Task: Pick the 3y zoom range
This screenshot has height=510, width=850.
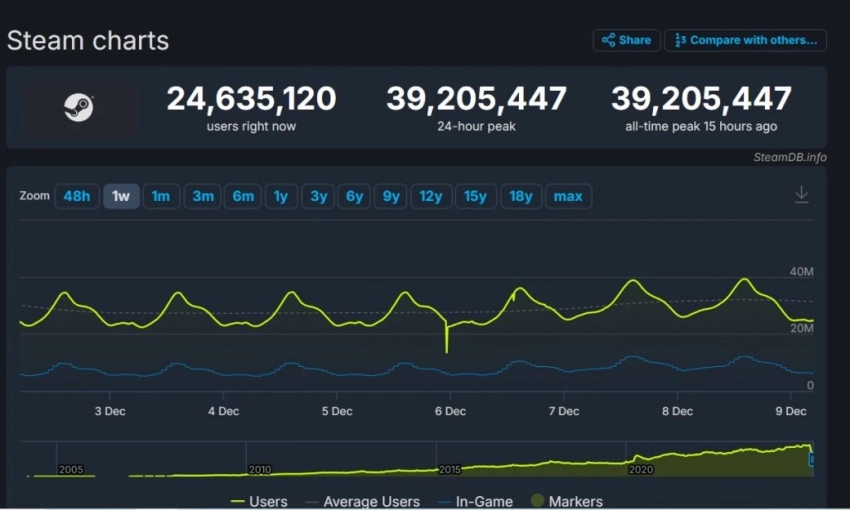Action: (318, 196)
